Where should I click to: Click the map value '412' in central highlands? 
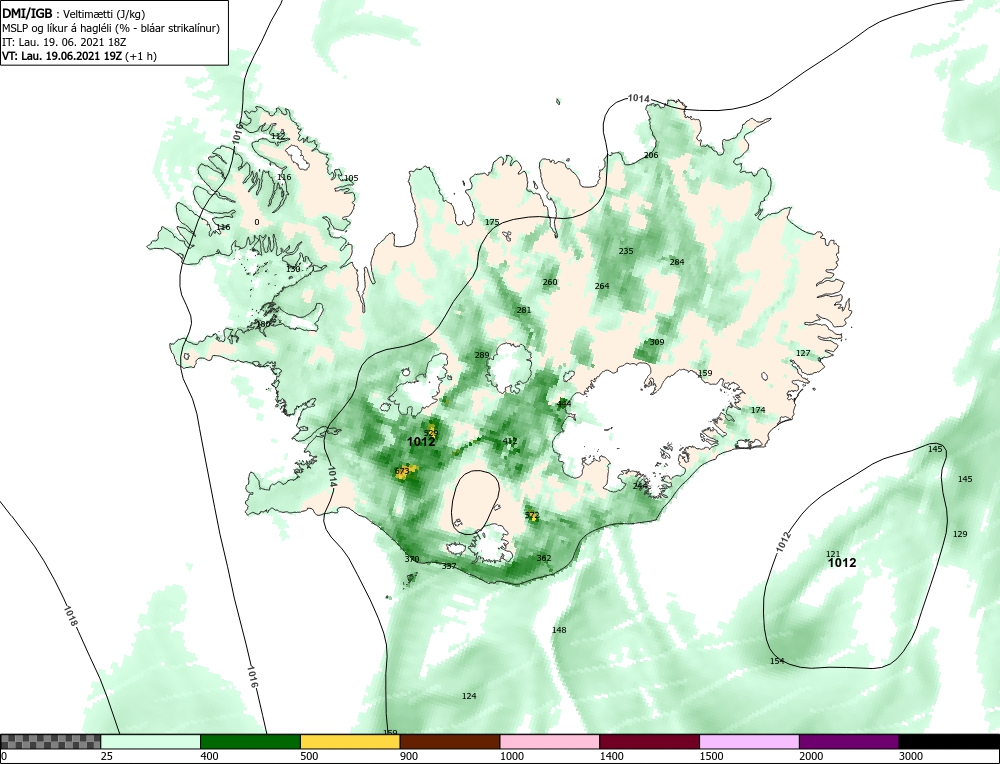(x=510, y=441)
